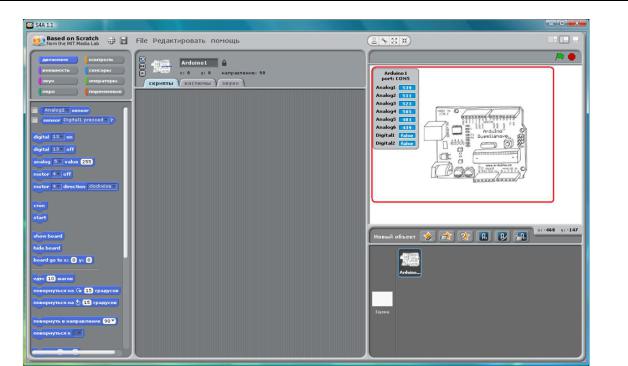Open 90 direction dropdown in point block
This screenshot has height=366, width=628.
(109, 321)
